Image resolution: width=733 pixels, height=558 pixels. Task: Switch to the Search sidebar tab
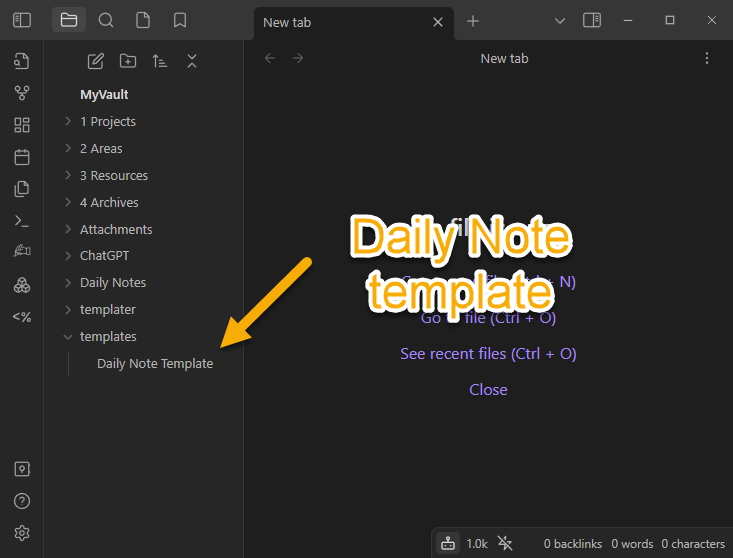pos(106,20)
